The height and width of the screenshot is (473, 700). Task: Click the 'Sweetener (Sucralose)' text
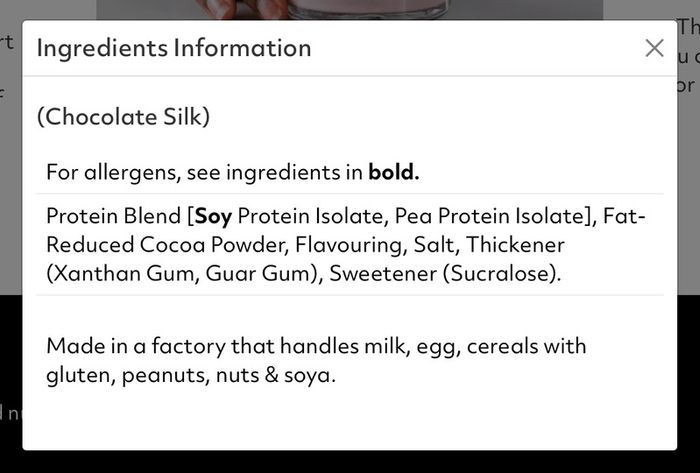point(445,273)
